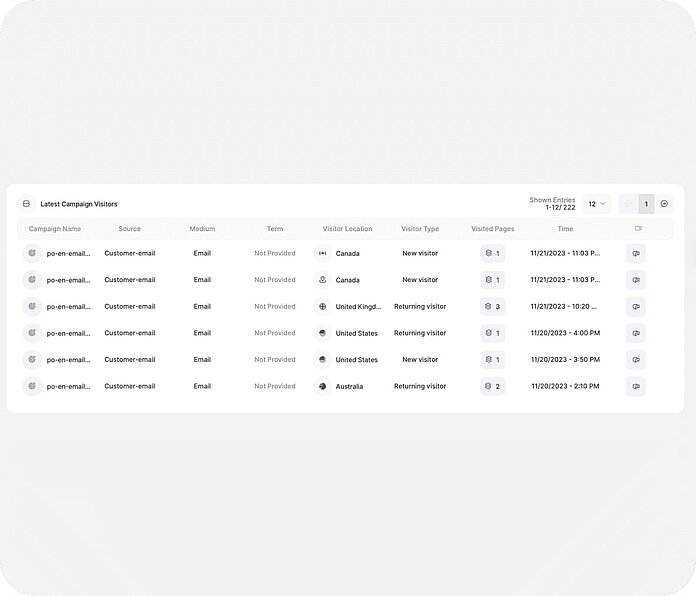Screen dimensions: 696x596
Task: Sort by Medium column header
Action: pyautogui.click(x=202, y=229)
